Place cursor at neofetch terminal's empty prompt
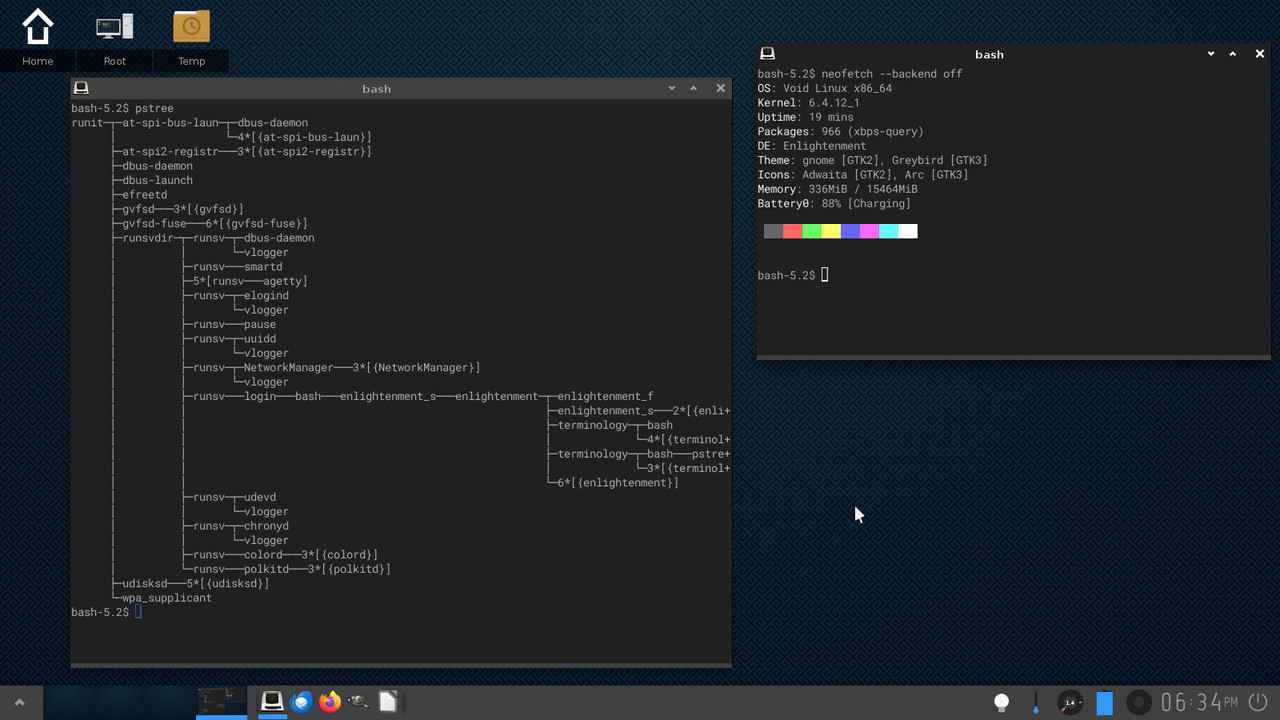Screen dimensions: 1280x720 (825, 275)
